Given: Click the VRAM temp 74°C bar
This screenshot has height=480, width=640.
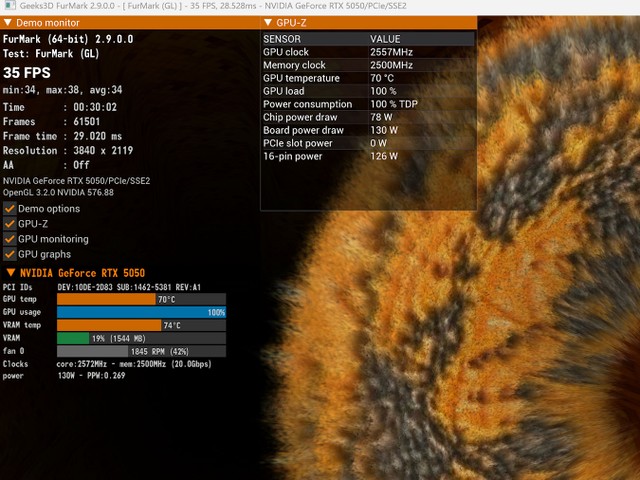Looking at the screenshot, I should pyautogui.click(x=141, y=325).
